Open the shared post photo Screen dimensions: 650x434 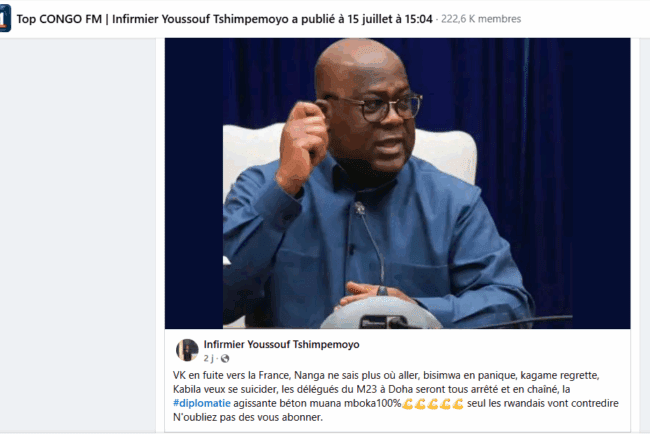coord(398,183)
